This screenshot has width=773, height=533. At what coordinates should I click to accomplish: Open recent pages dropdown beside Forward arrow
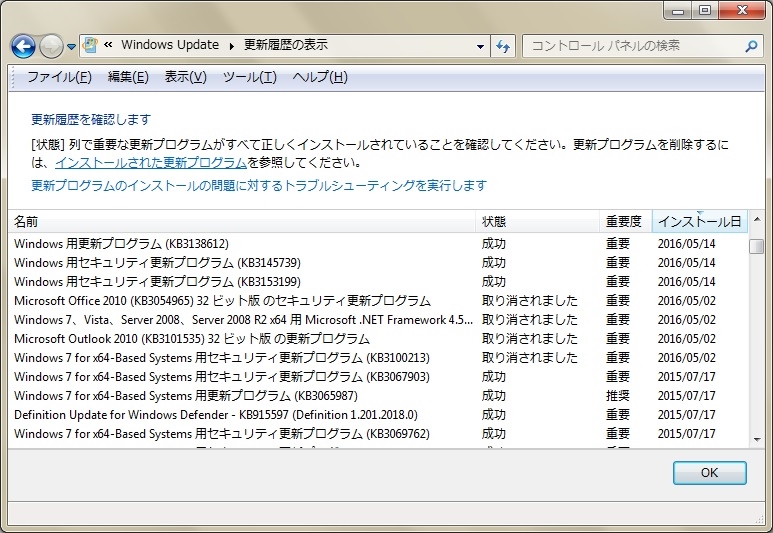pyautogui.click(x=71, y=47)
